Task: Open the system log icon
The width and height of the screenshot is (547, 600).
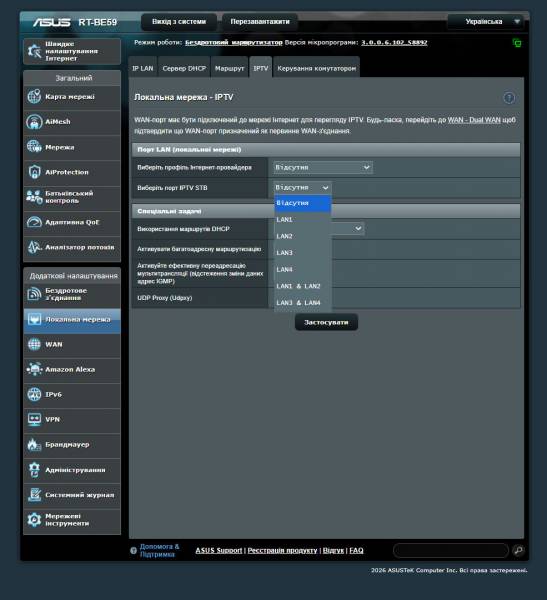Action: (34, 495)
